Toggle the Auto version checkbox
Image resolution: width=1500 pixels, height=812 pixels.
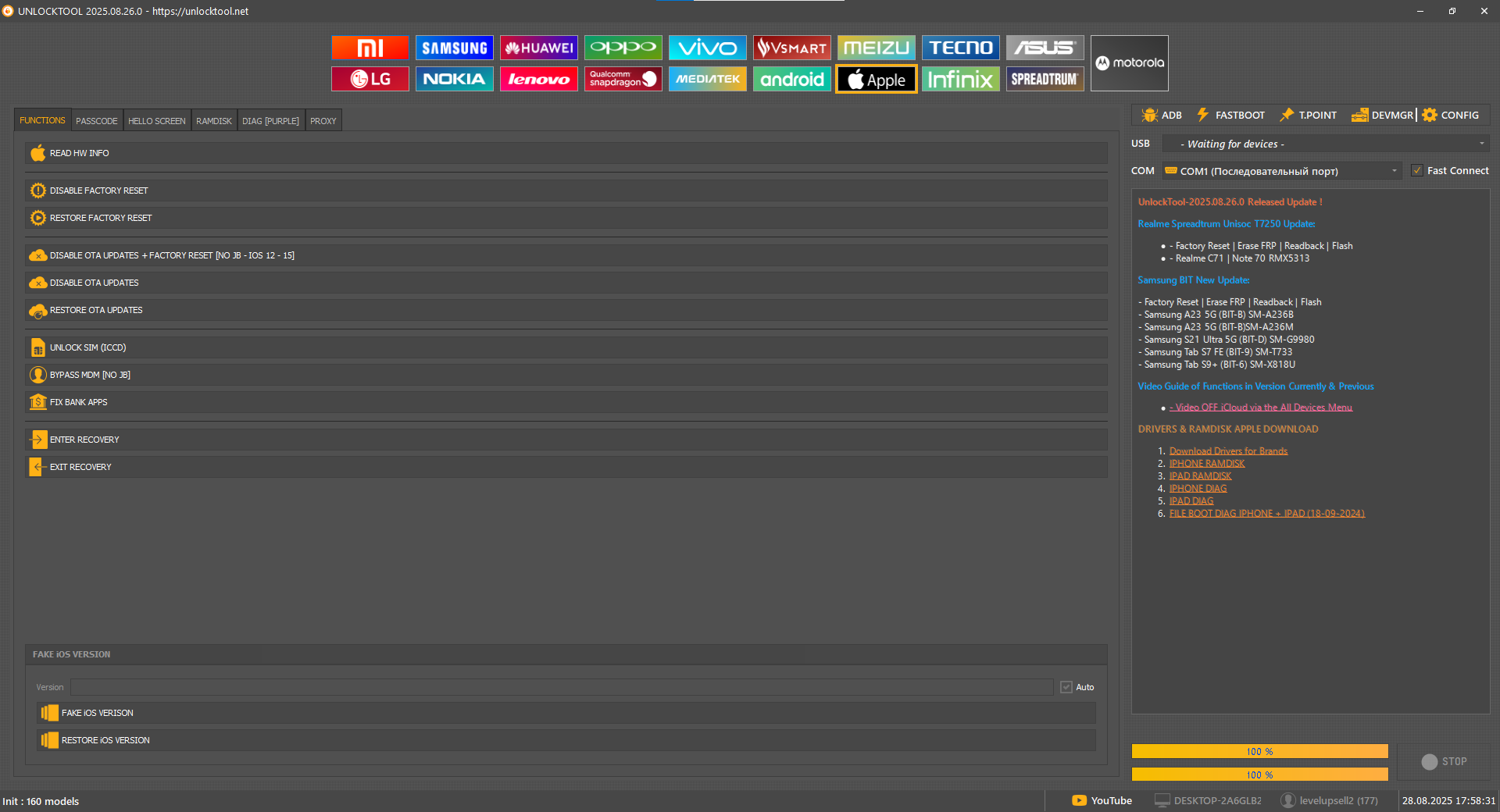coord(1066,687)
